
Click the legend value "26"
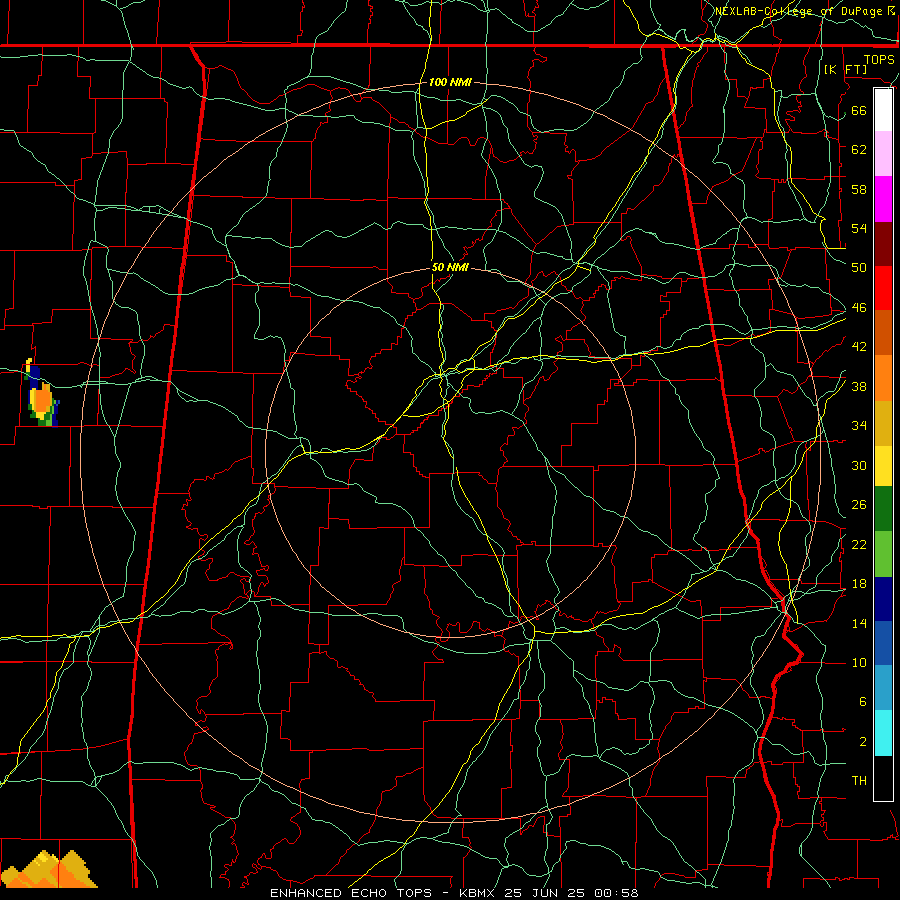pos(859,505)
